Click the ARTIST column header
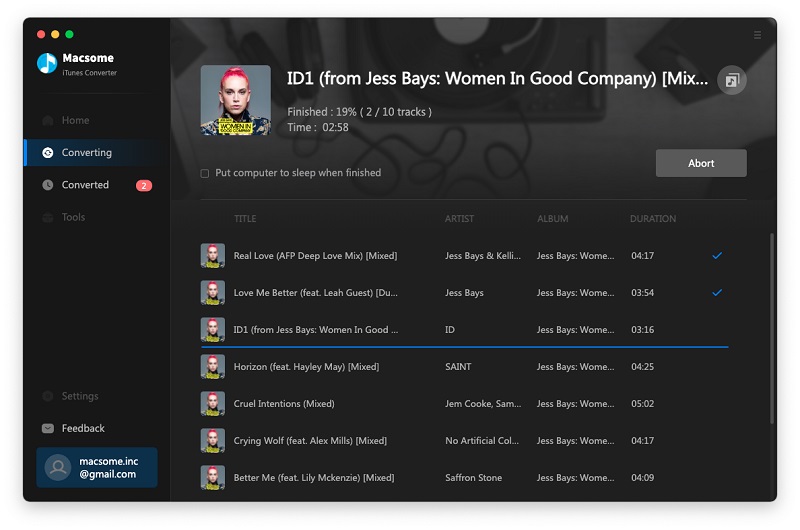Image resolution: width=800 pixels, height=530 pixels. 459,219
